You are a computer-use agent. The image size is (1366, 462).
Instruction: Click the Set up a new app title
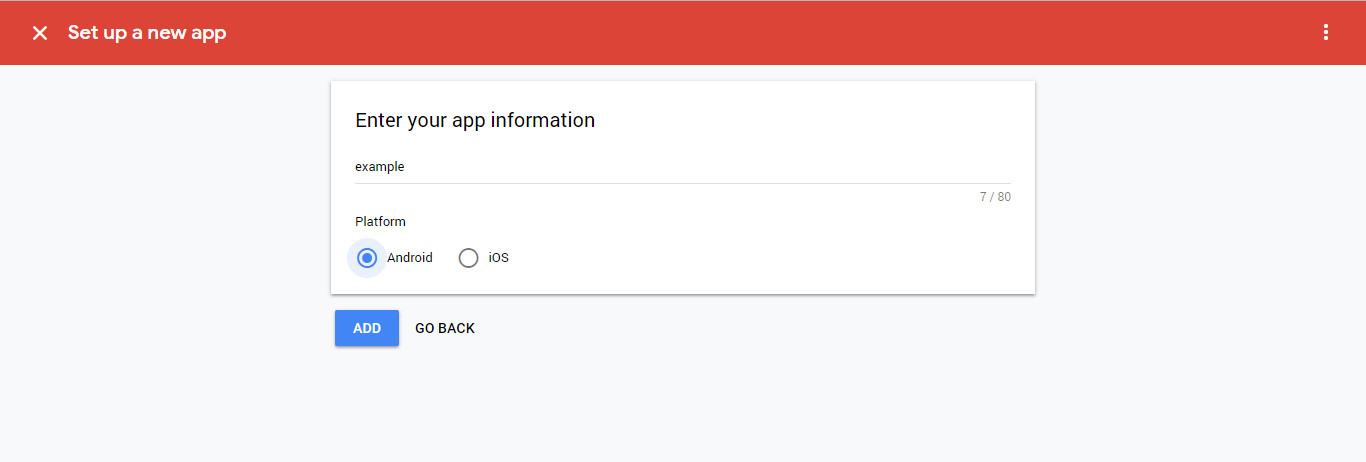point(147,33)
